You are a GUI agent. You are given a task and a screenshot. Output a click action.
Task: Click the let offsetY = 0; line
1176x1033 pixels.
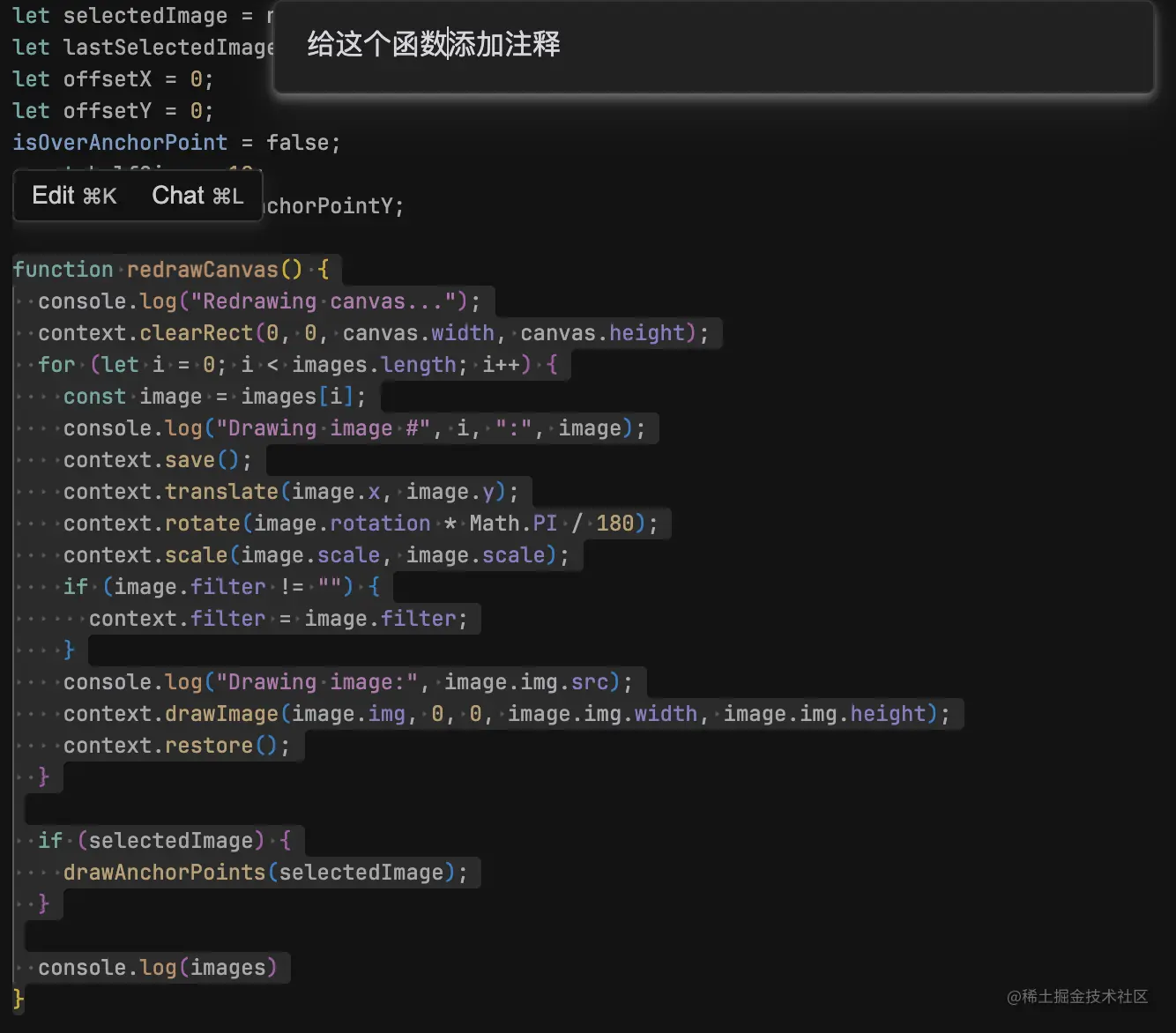[113, 111]
